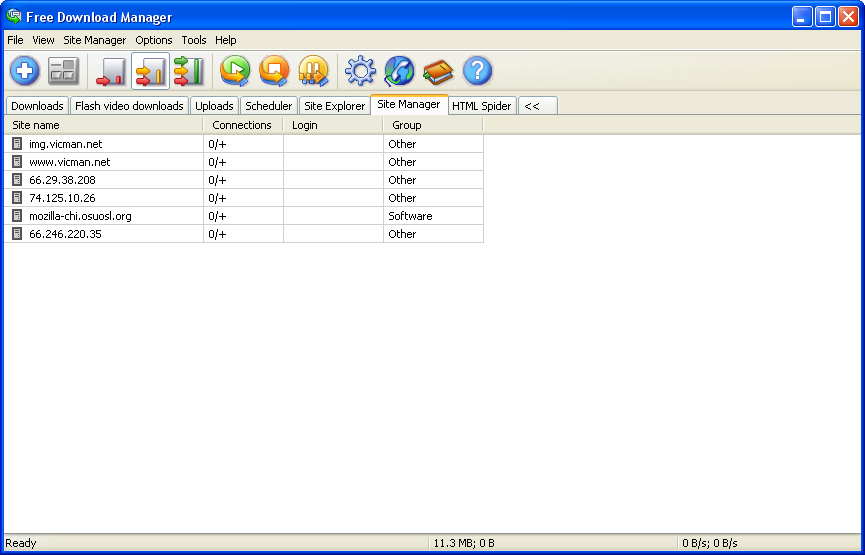
Task: Open help with the question mark icon
Action: point(477,71)
